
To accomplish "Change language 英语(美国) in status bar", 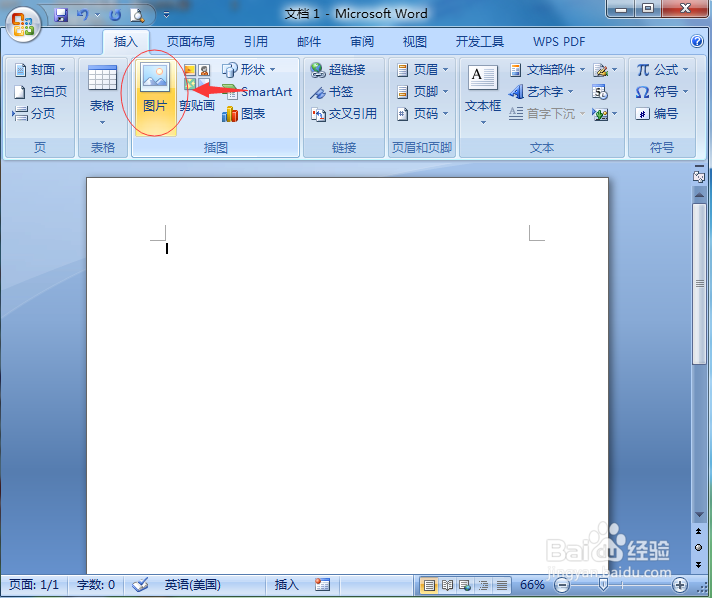I will [193, 585].
